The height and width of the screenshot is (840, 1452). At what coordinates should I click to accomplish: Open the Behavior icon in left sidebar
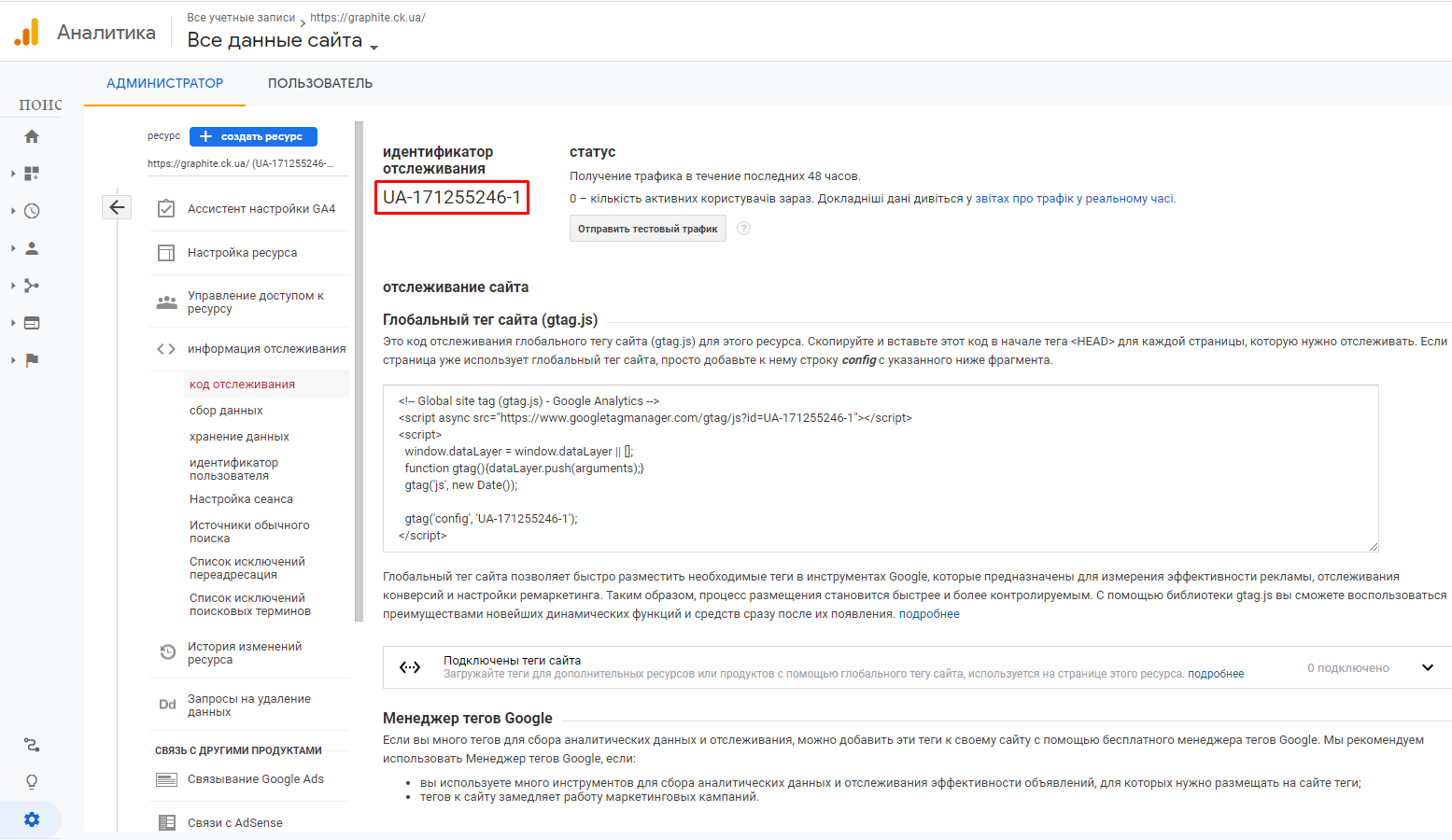(32, 323)
